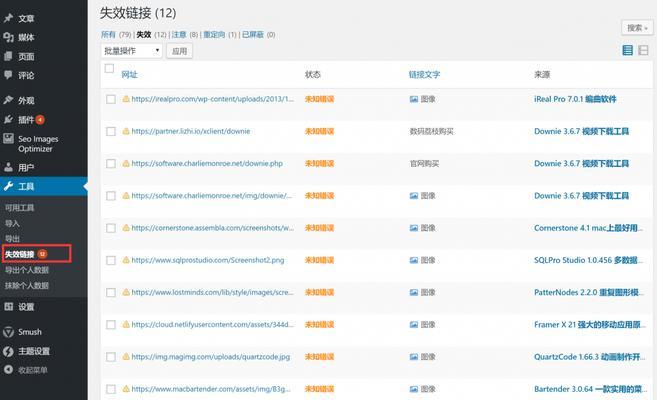Open 抹除个人数据 submenu item

(27, 286)
